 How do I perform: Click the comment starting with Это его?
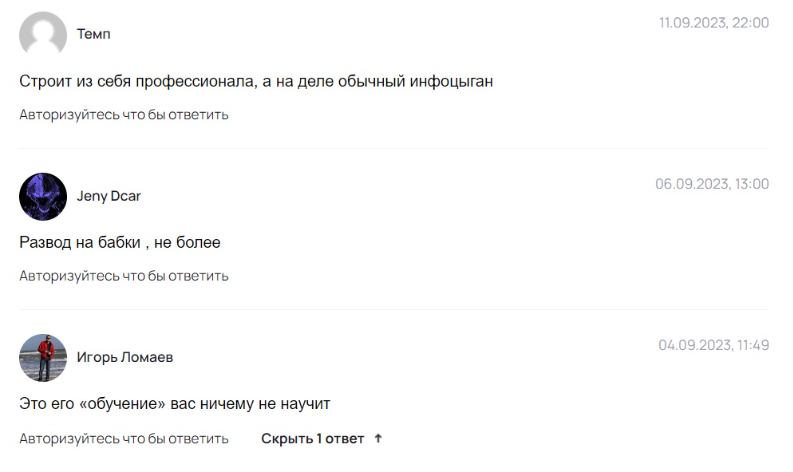pos(175,404)
